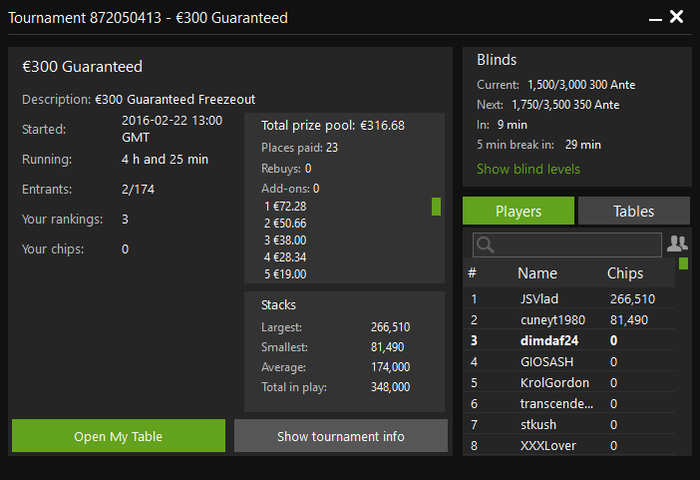Switch to the Players tab
This screenshot has height=480, width=700.
pos(518,211)
